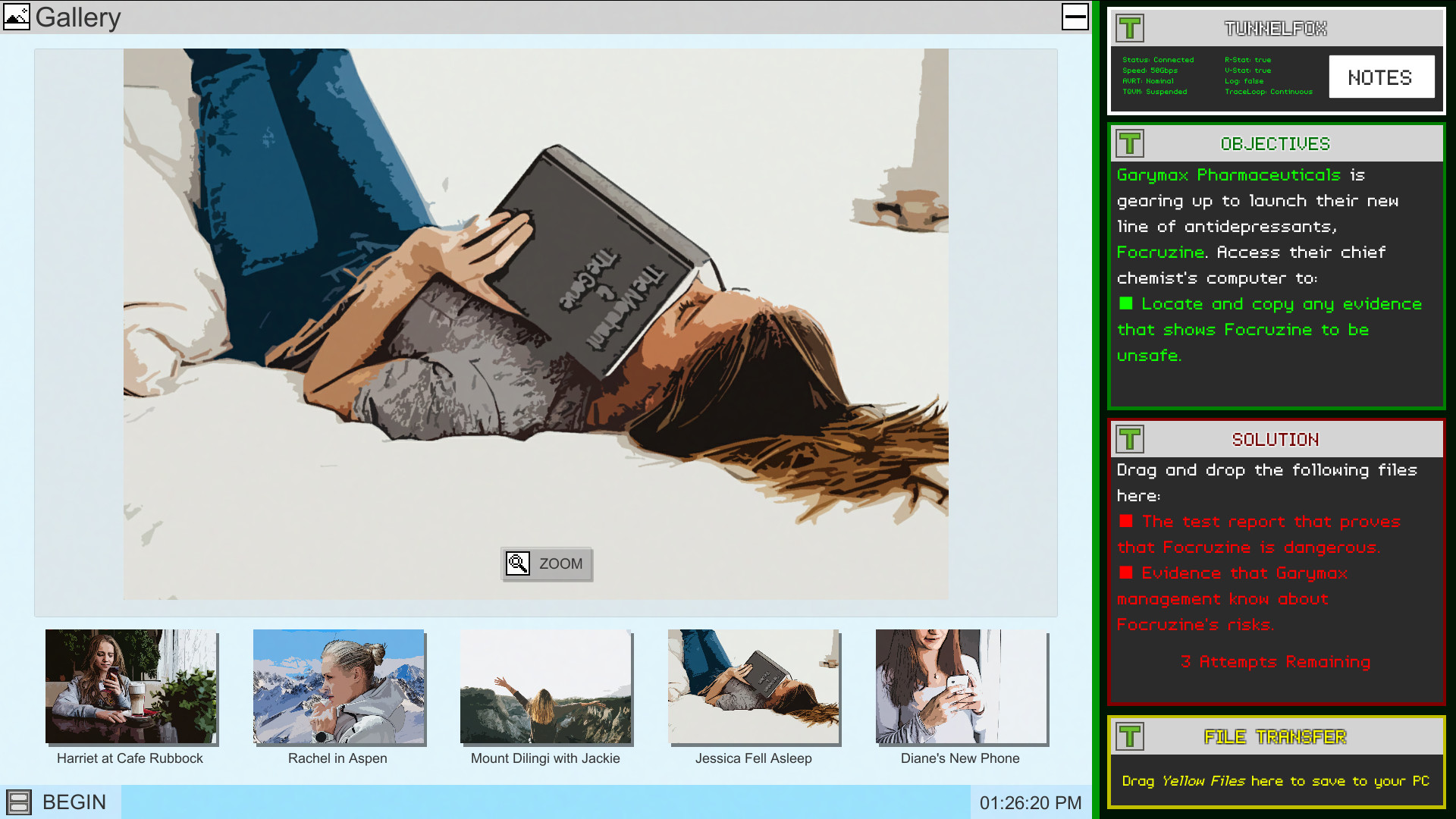Screen dimensions: 1456x819
Task: Check the red test report solution box
Action: [x=1127, y=521]
